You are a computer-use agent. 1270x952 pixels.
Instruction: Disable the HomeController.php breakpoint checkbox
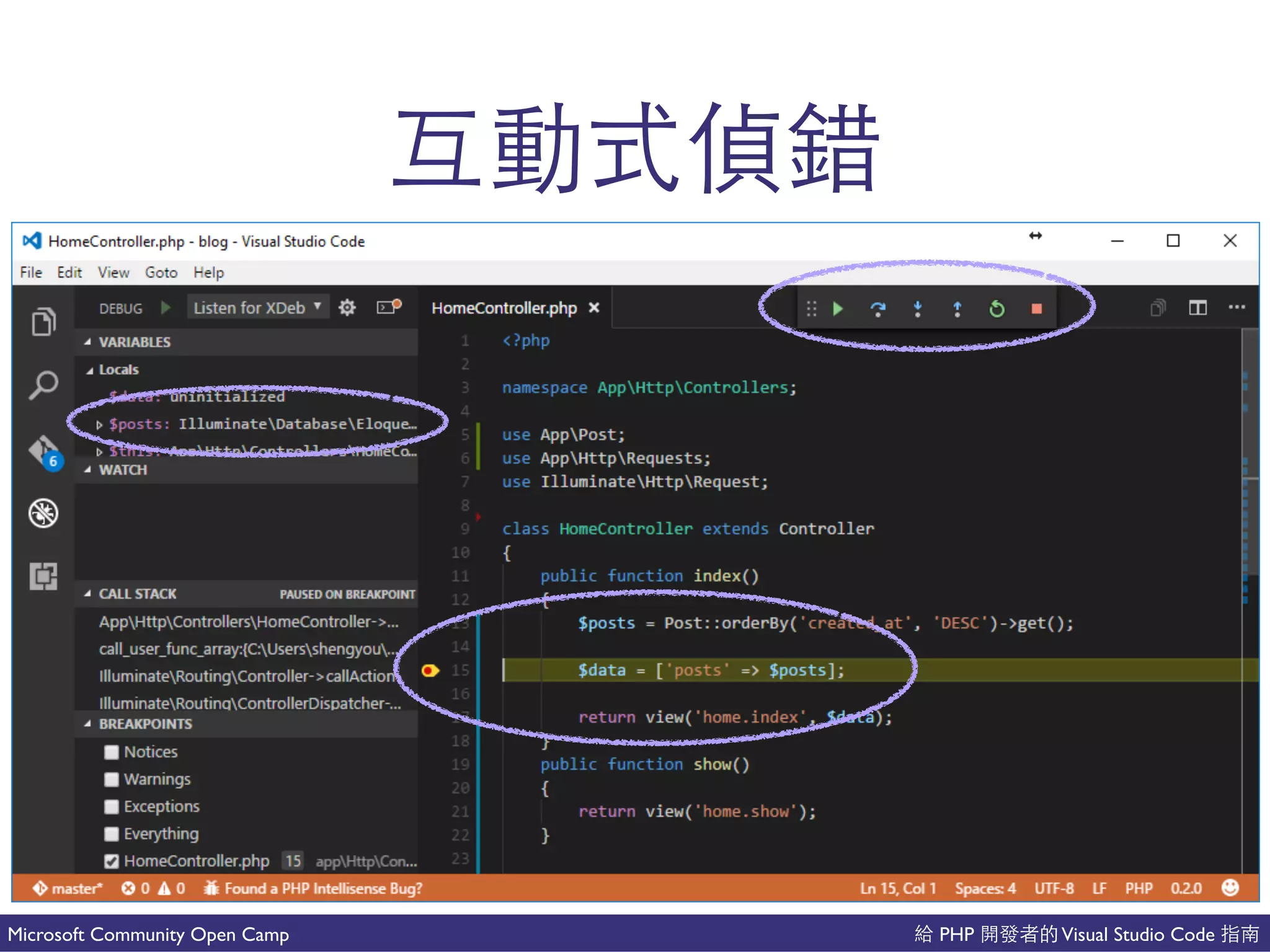pyautogui.click(x=112, y=861)
